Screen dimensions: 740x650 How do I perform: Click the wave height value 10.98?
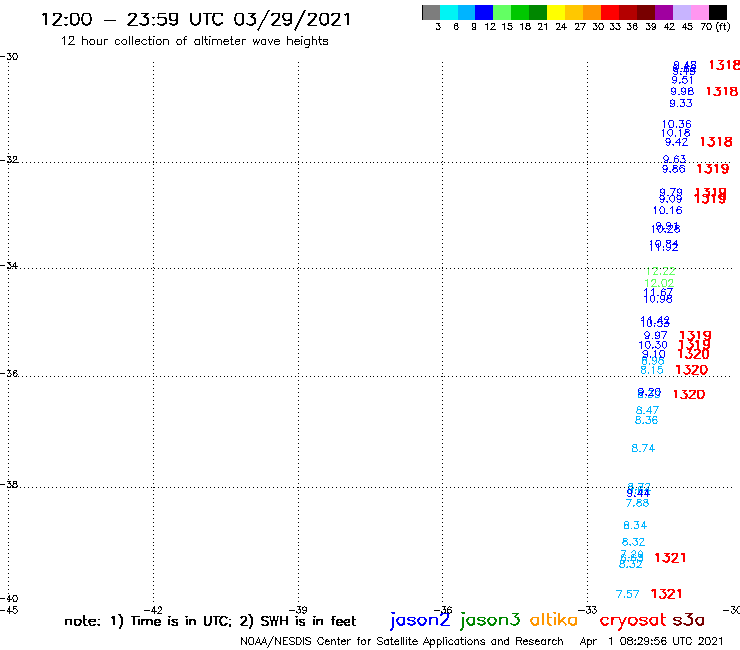[x=658, y=299]
